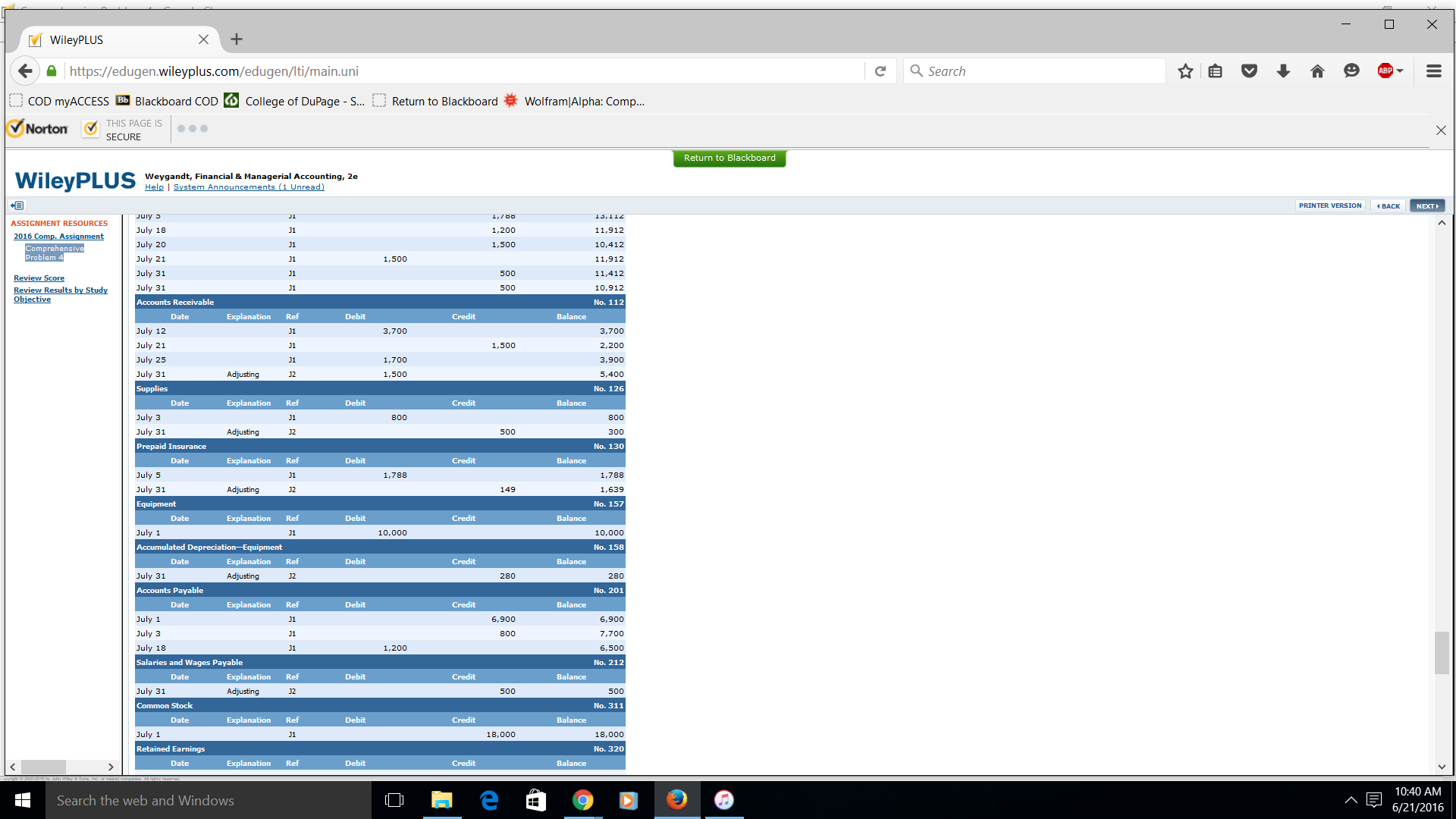Click the Adblock Plus ABP icon

point(1385,71)
